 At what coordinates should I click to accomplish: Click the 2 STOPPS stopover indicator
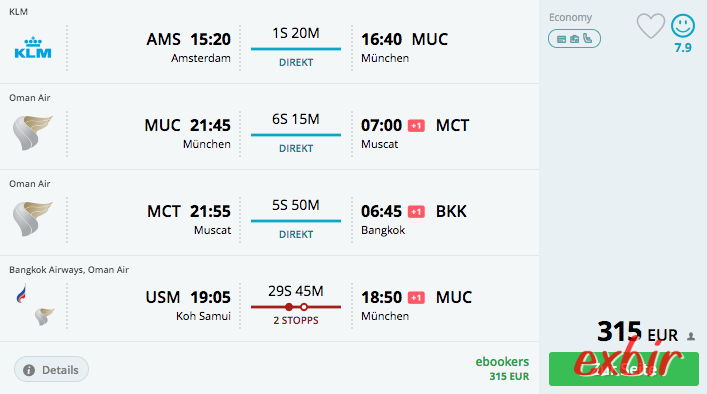(x=296, y=314)
